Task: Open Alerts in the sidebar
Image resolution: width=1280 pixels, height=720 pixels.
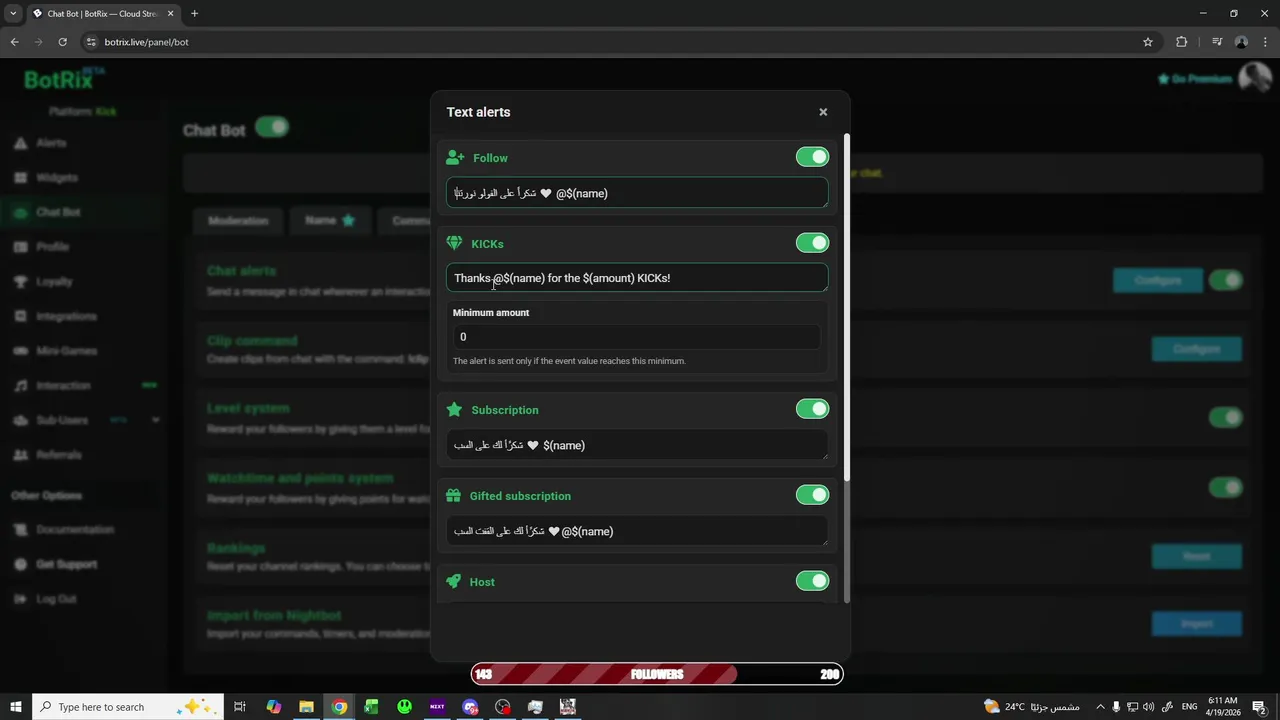Action: pos(51,143)
